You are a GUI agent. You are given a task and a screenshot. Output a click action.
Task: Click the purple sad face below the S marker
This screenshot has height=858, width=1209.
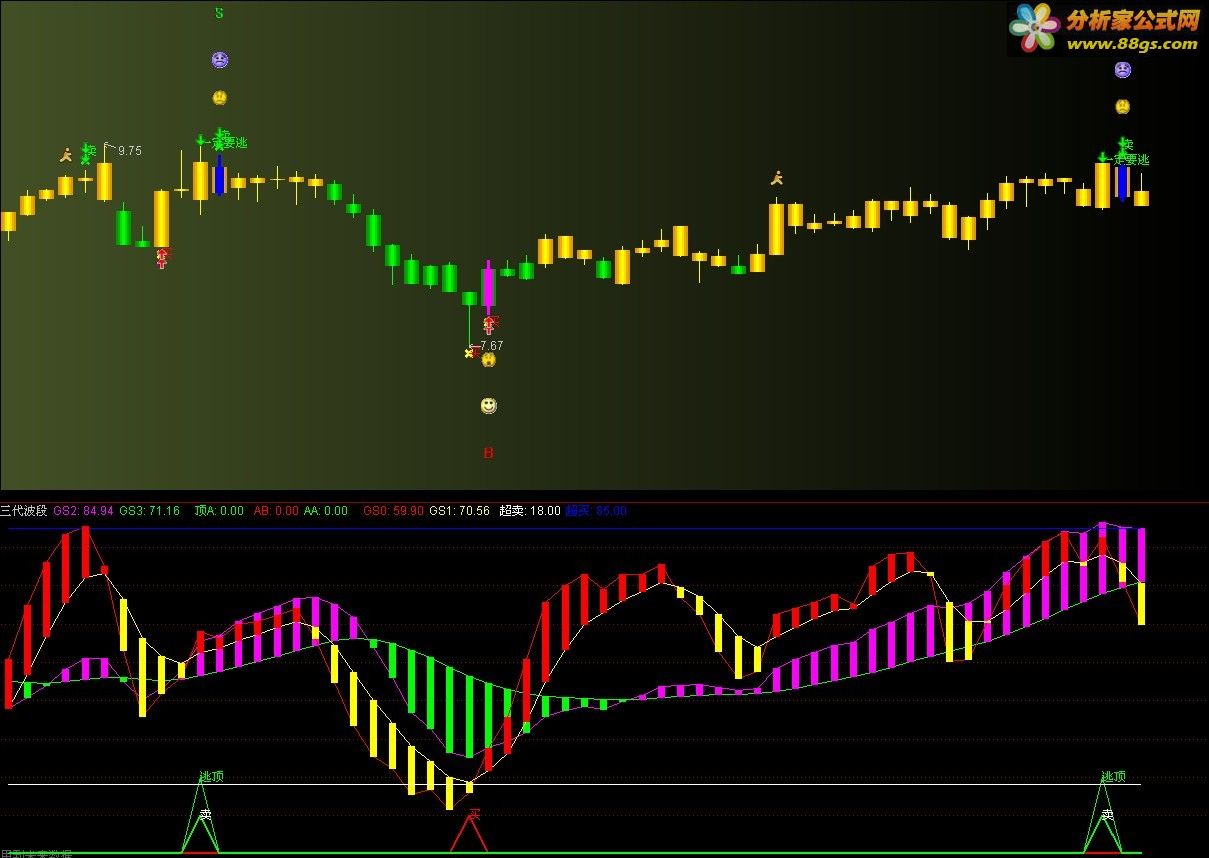pos(220,60)
